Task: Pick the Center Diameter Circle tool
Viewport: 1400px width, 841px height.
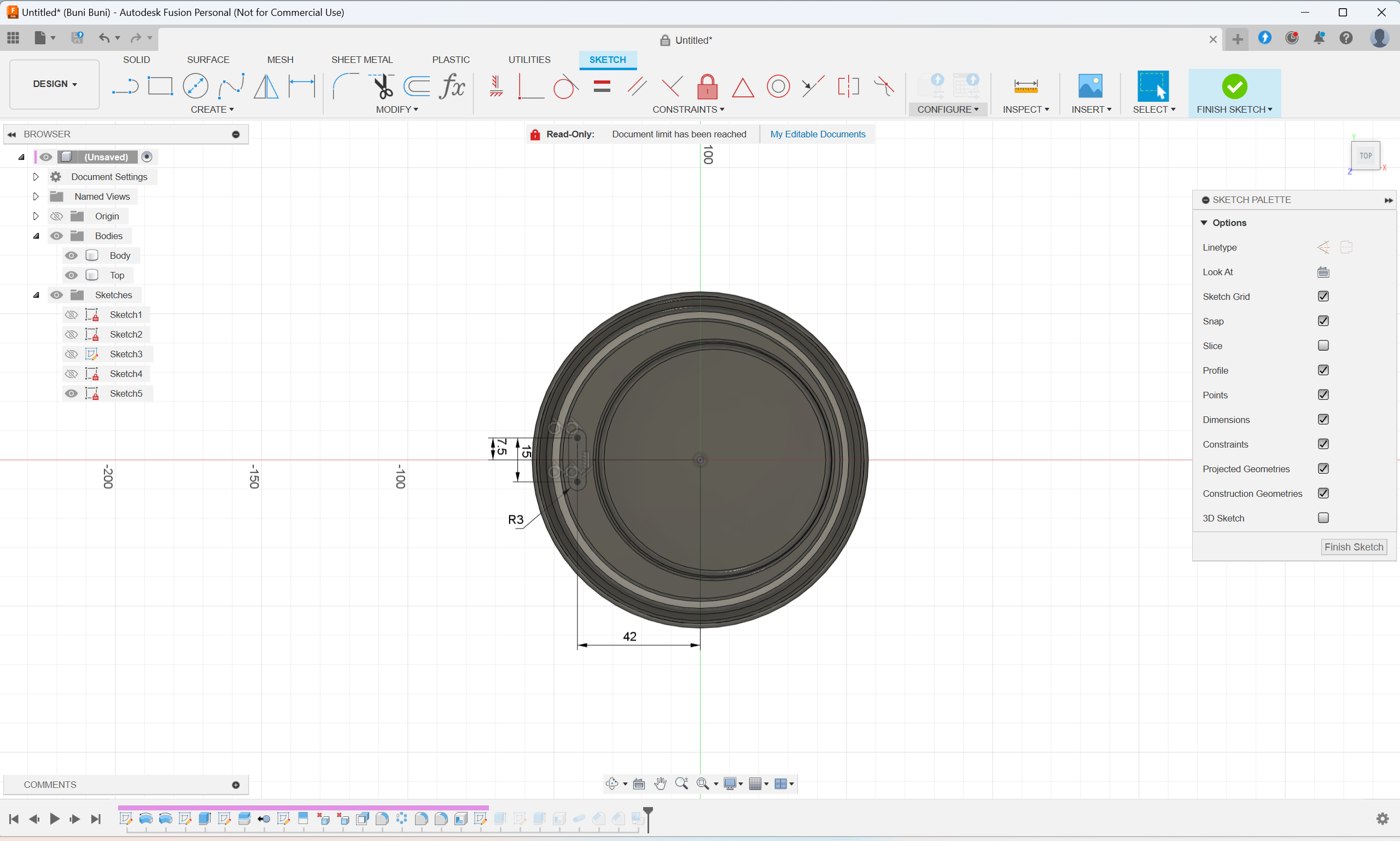Action: click(195, 86)
